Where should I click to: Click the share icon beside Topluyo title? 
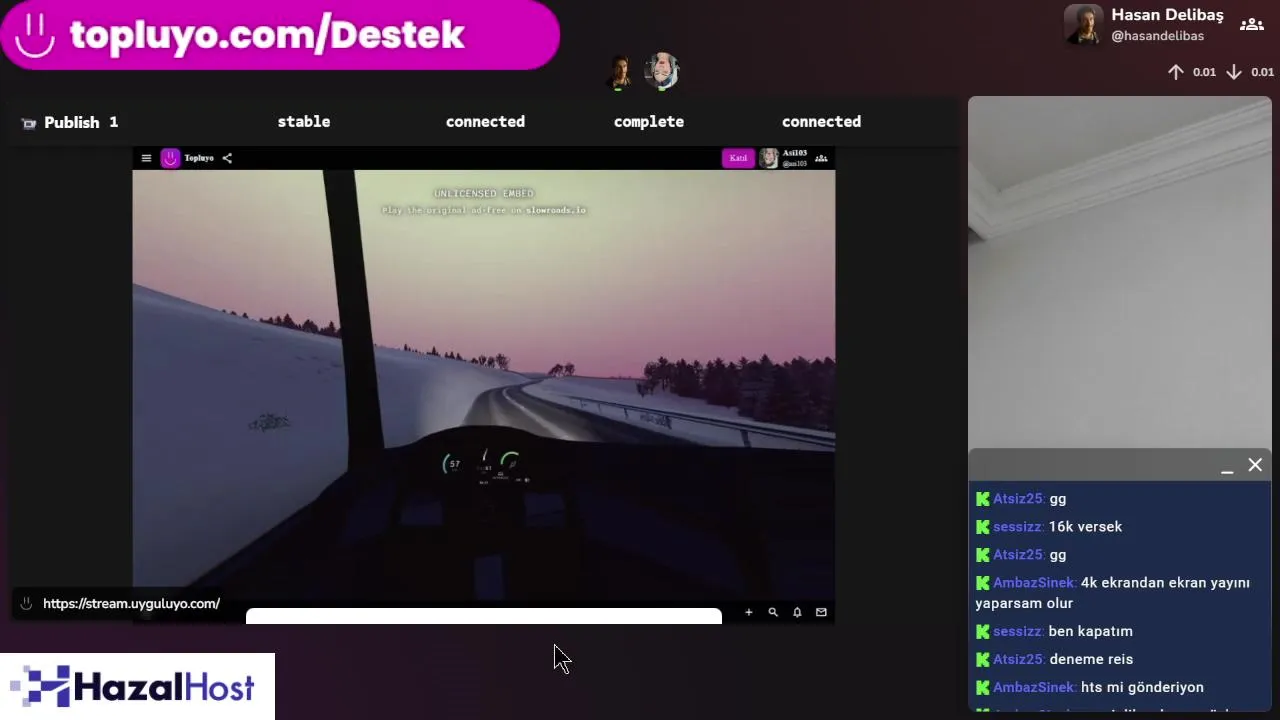coord(227,158)
